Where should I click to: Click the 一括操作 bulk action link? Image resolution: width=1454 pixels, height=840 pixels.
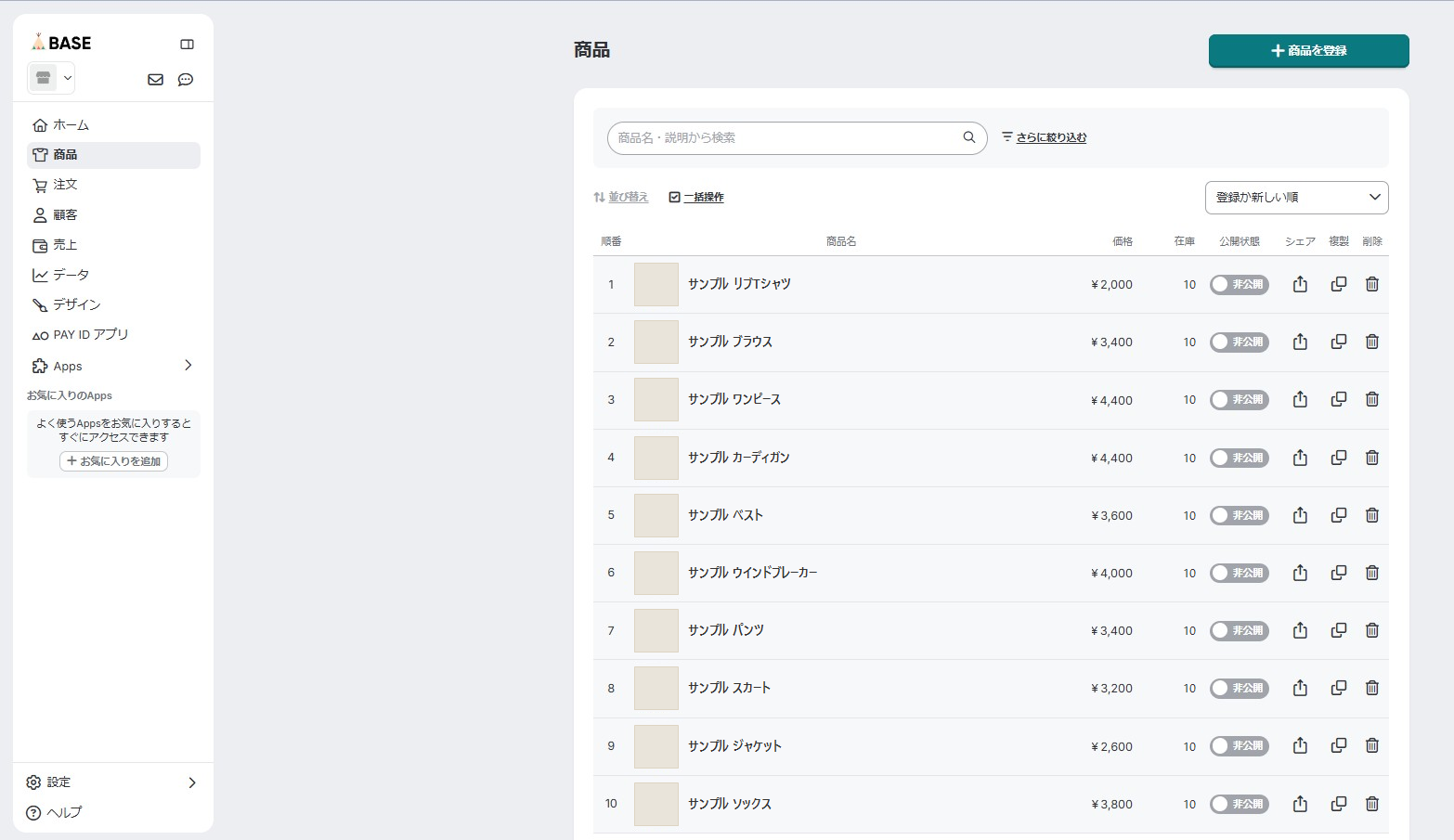tap(696, 197)
